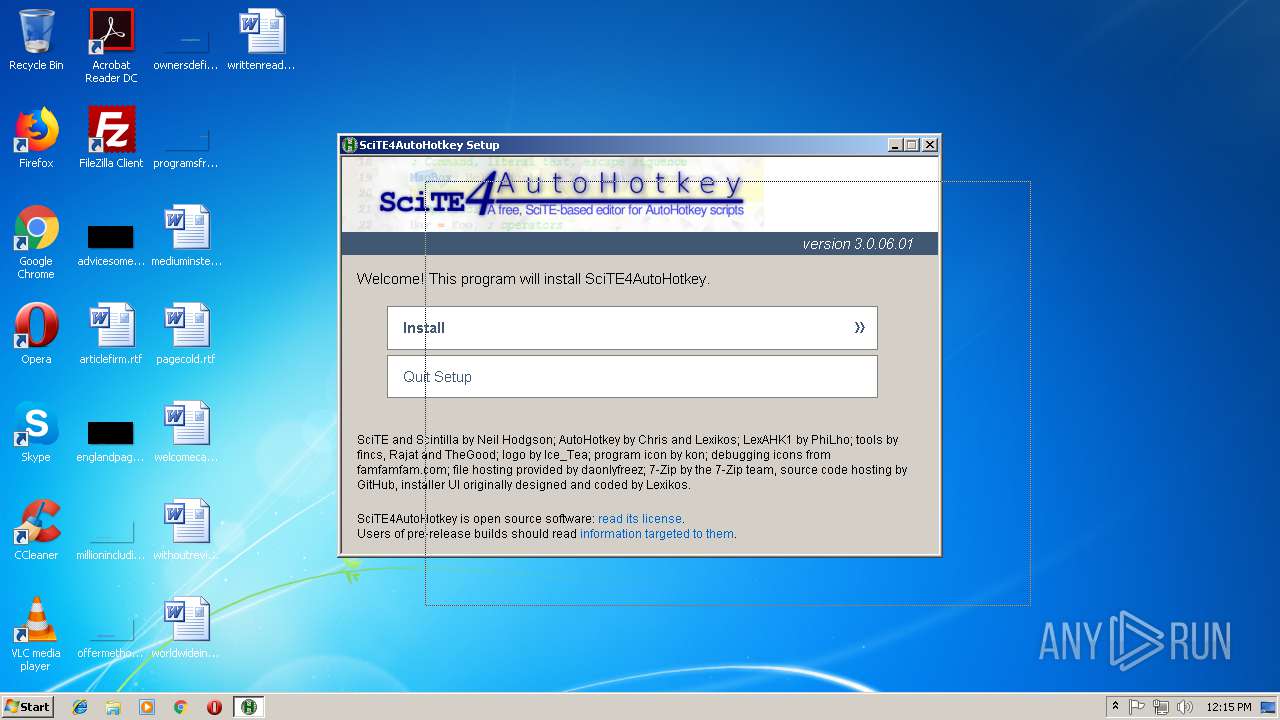This screenshot has width=1280, height=720.
Task: Click the SciTE4AutoHotkey title bar icon
Action: 350,145
